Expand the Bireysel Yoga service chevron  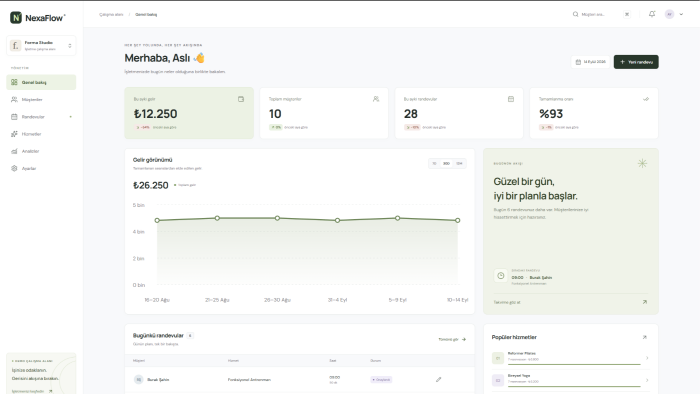pos(647,380)
